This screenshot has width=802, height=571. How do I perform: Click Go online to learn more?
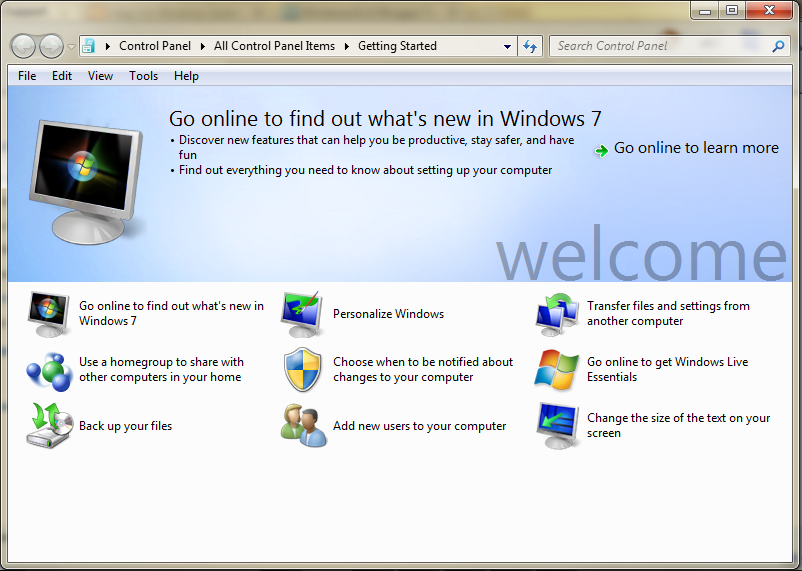(696, 148)
